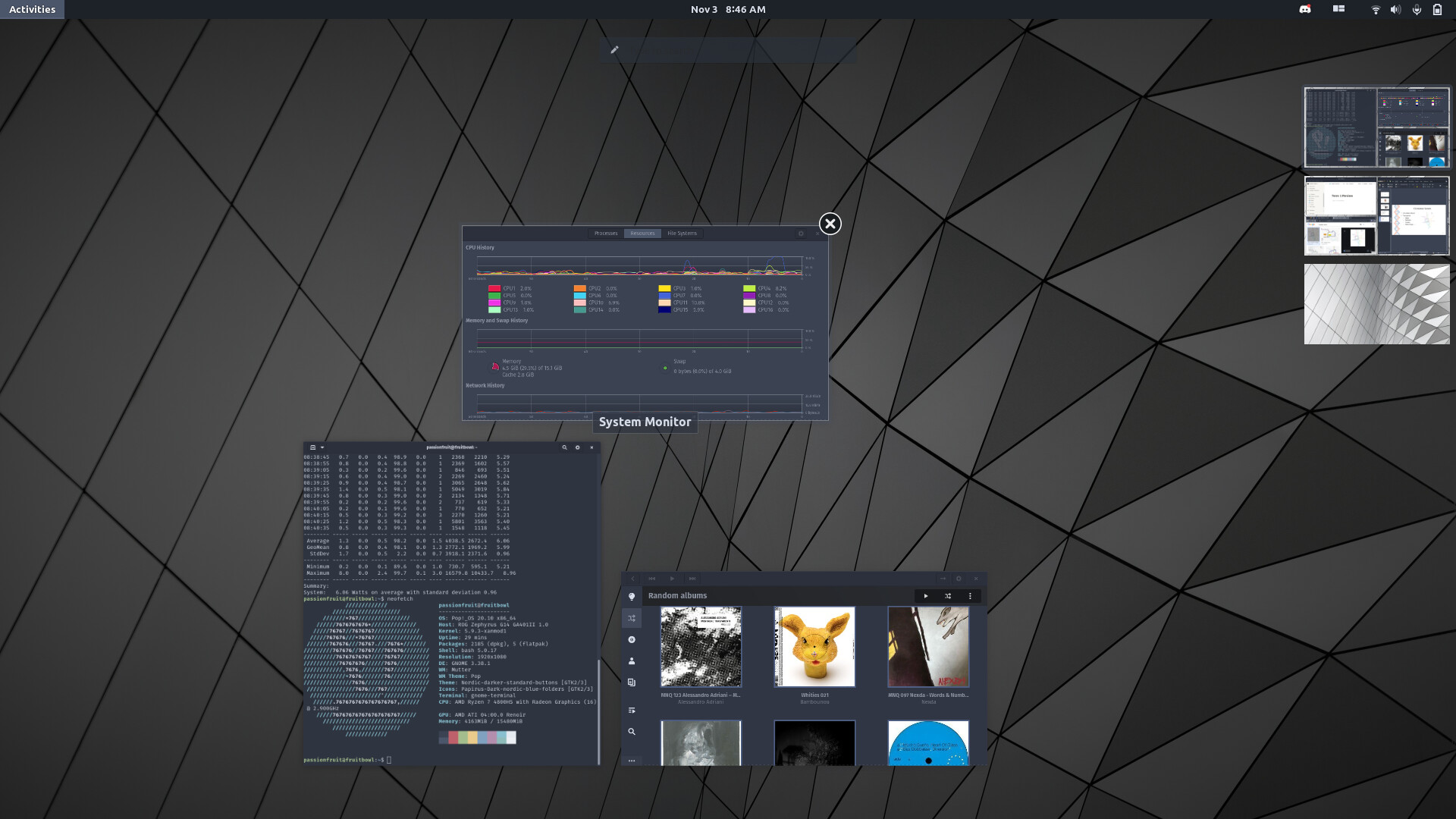Screen dimensions: 1456x819
Task: Skip to the next track in Lollypop
Action: coord(692,578)
